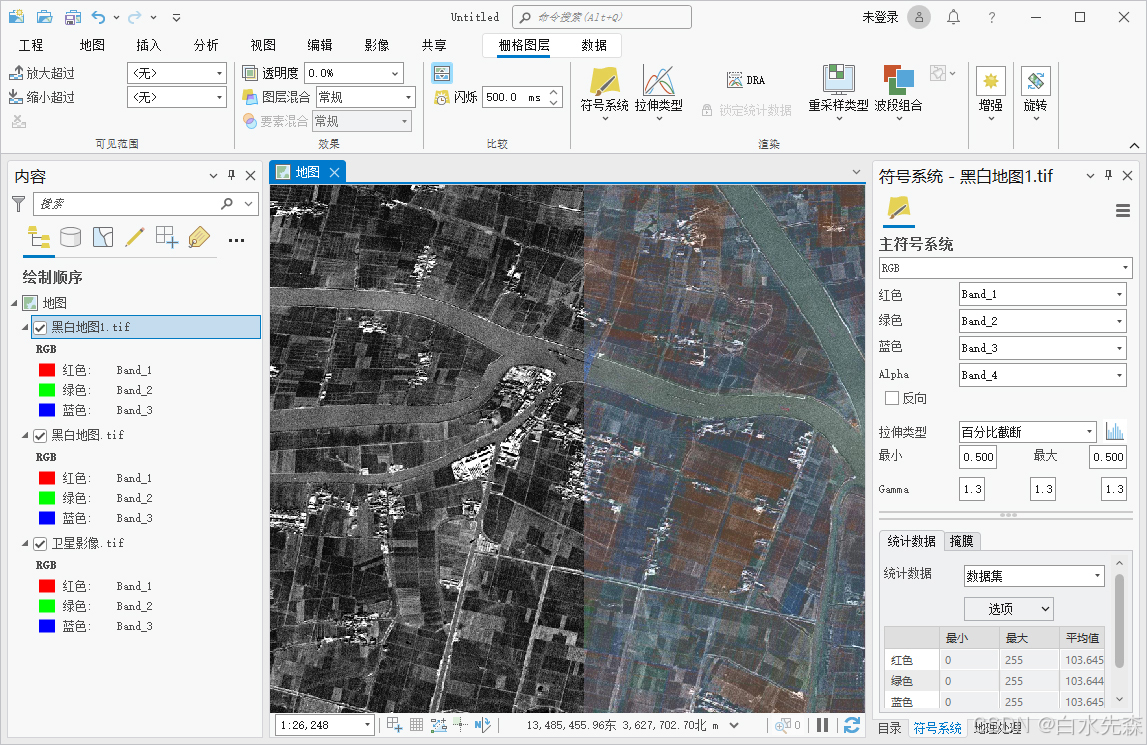Click the histogram icon beside stretch type
Viewport: 1147px width, 745px height.
click(1115, 431)
